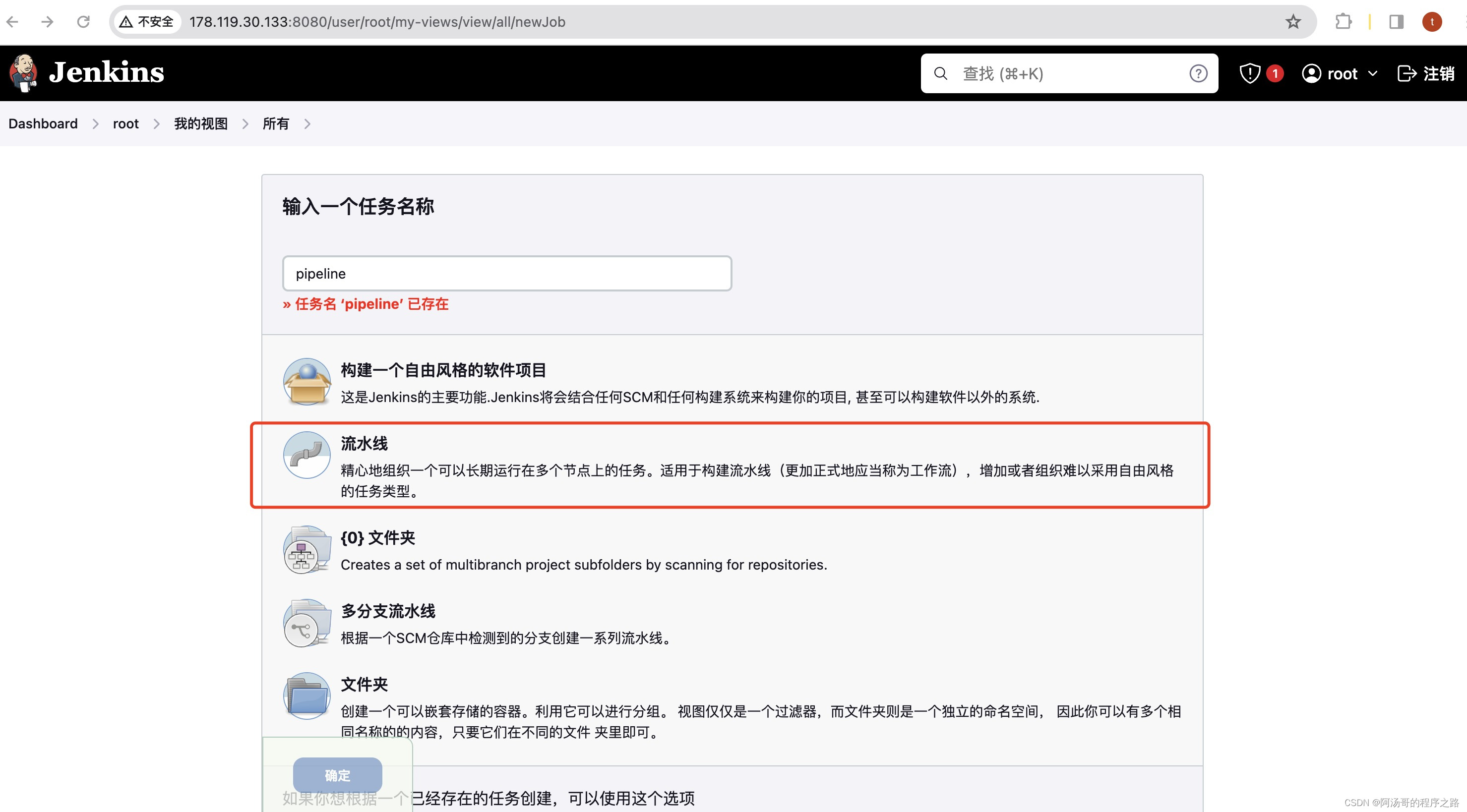Click the search magnifier icon in Jenkins header
The image size is (1467, 812).
[941, 73]
